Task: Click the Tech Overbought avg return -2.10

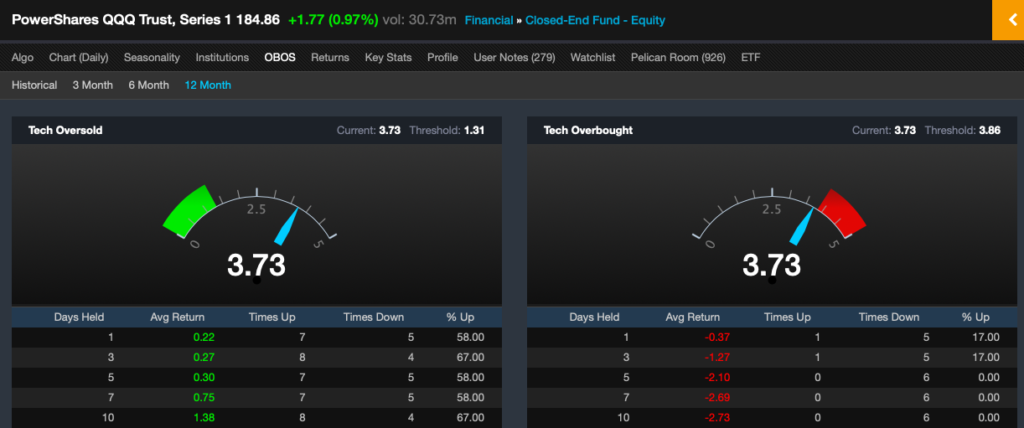Action: [x=717, y=377]
